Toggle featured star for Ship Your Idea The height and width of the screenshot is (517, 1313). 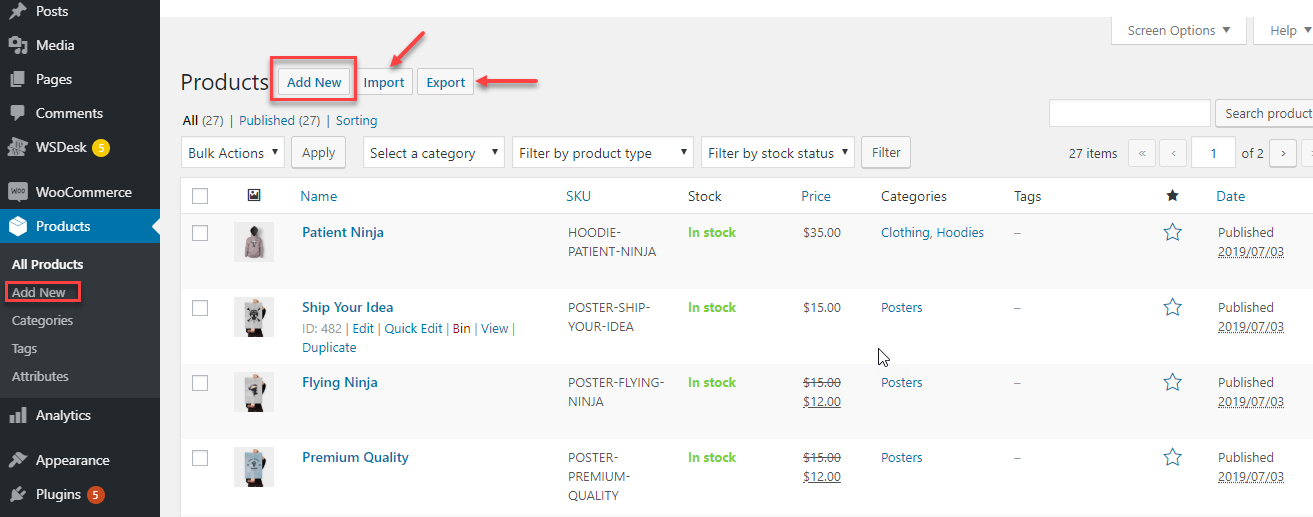tap(1173, 307)
